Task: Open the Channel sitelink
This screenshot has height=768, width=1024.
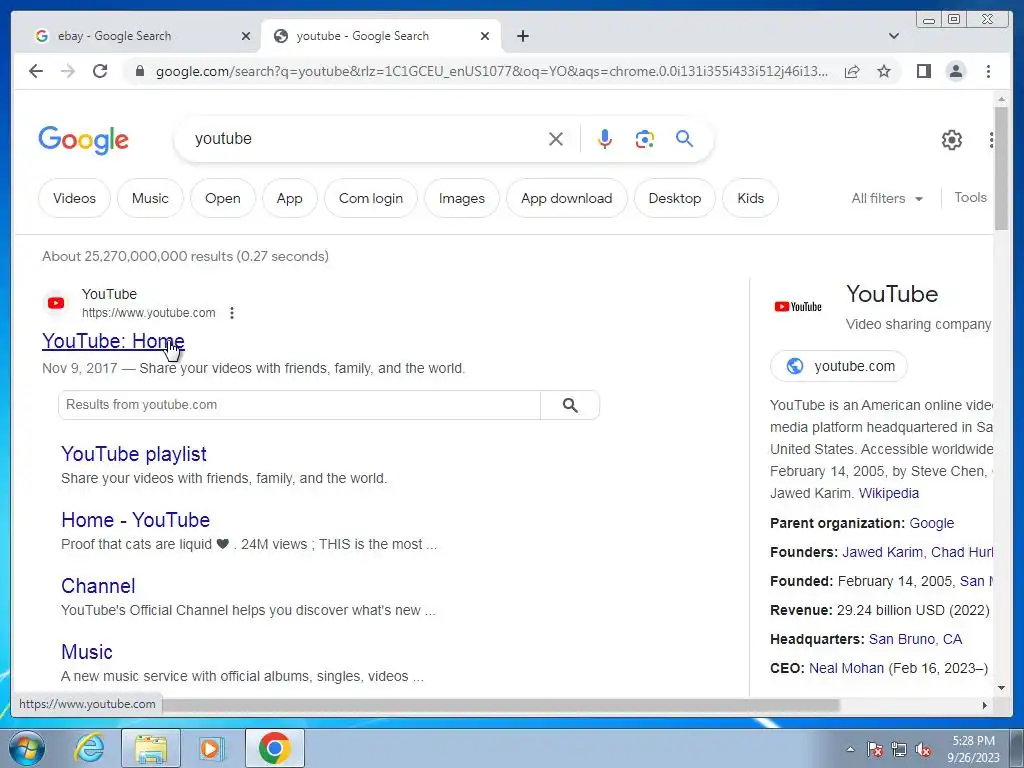Action: 98,586
